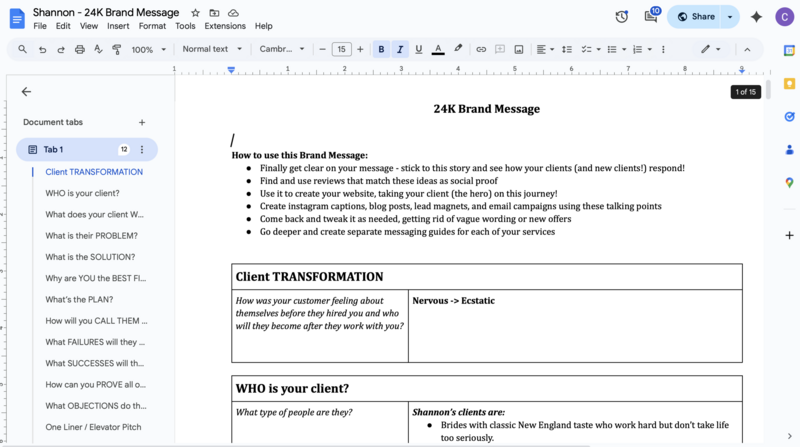Star this document

(195, 13)
